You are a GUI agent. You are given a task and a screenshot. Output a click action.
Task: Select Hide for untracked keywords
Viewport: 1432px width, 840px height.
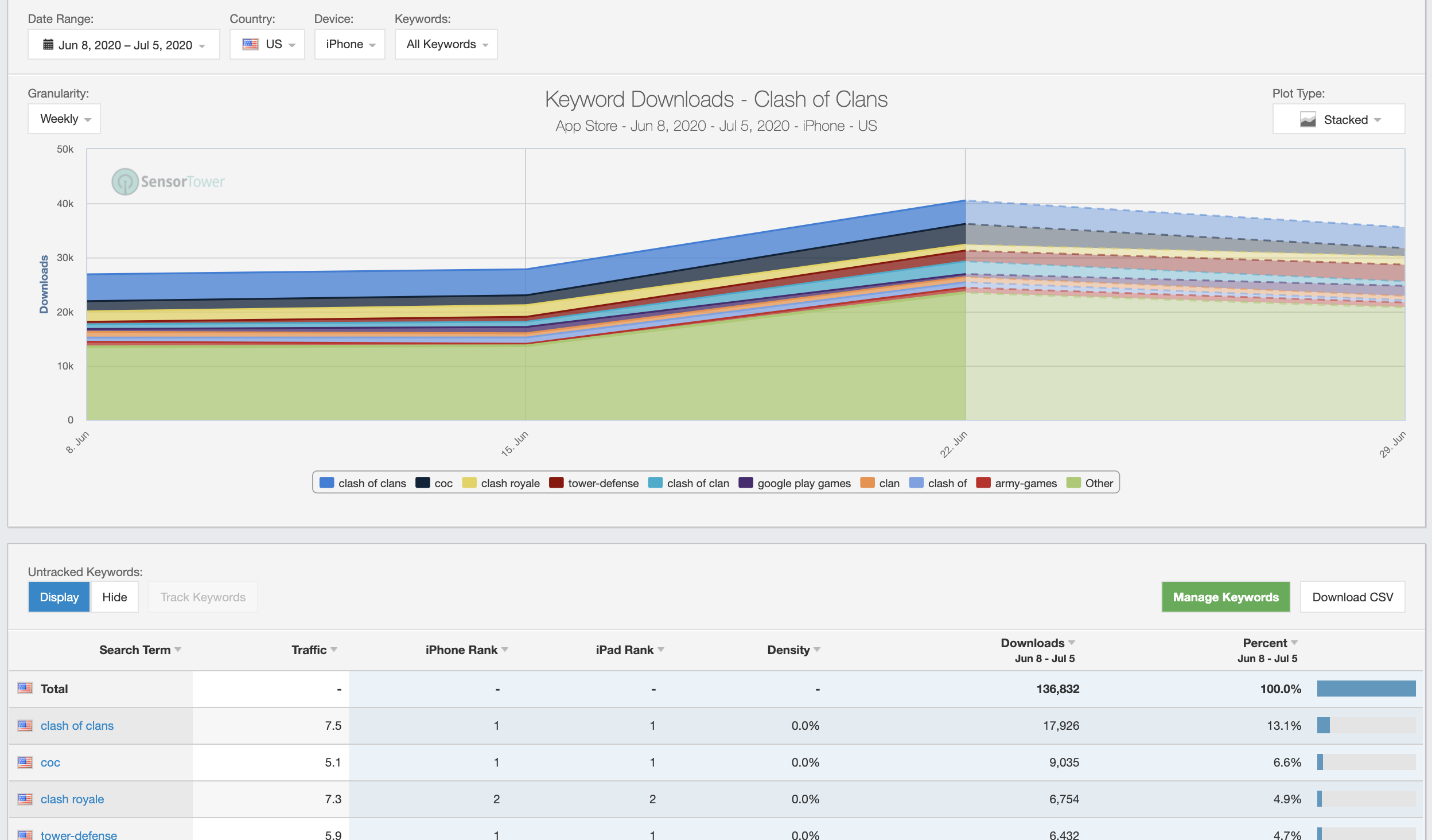click(114, 597)
